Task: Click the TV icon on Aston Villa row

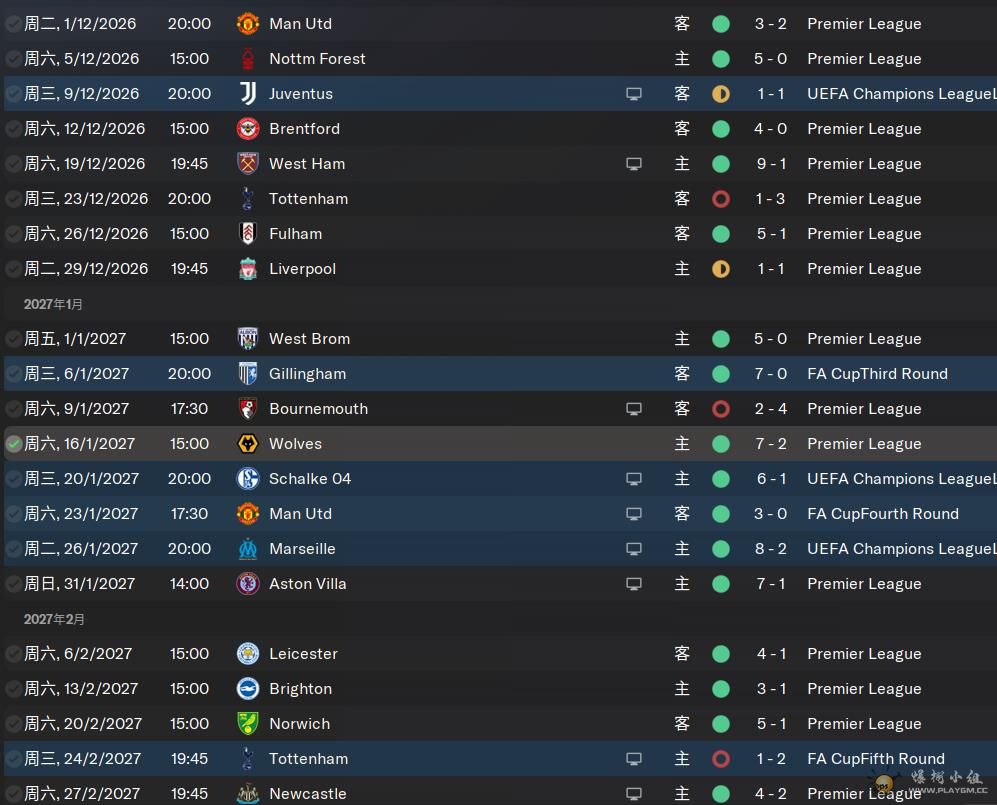Action: coord(634,584)
